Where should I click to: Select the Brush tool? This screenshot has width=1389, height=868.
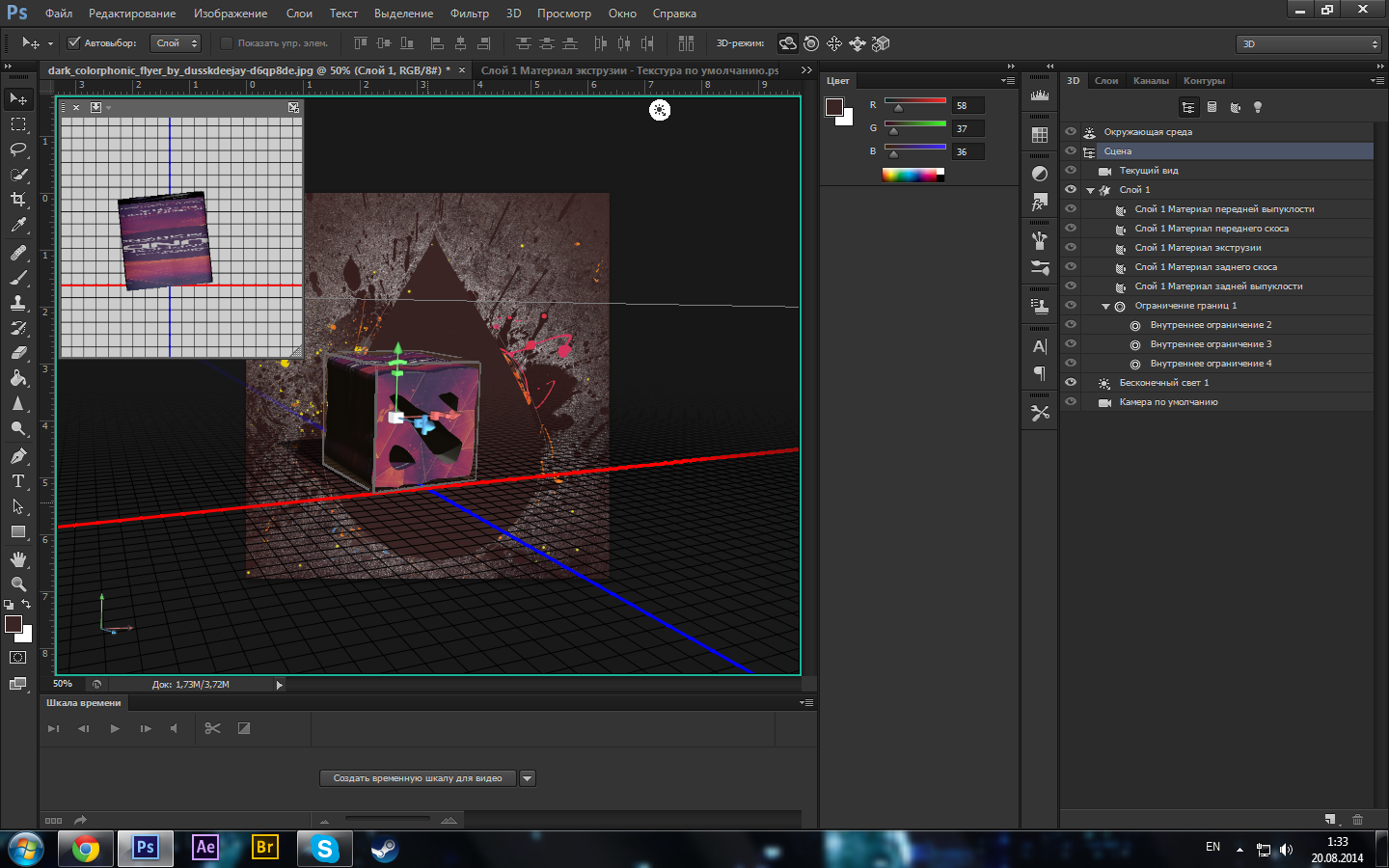[18, 278]
